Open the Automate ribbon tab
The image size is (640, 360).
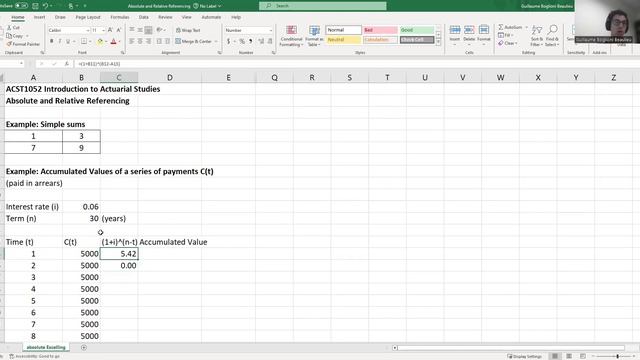[x=211, y=17]
